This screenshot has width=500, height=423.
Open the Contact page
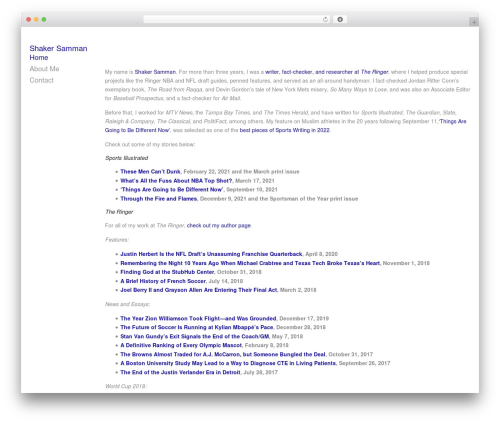pyautogui.click(x=41, y=80)
